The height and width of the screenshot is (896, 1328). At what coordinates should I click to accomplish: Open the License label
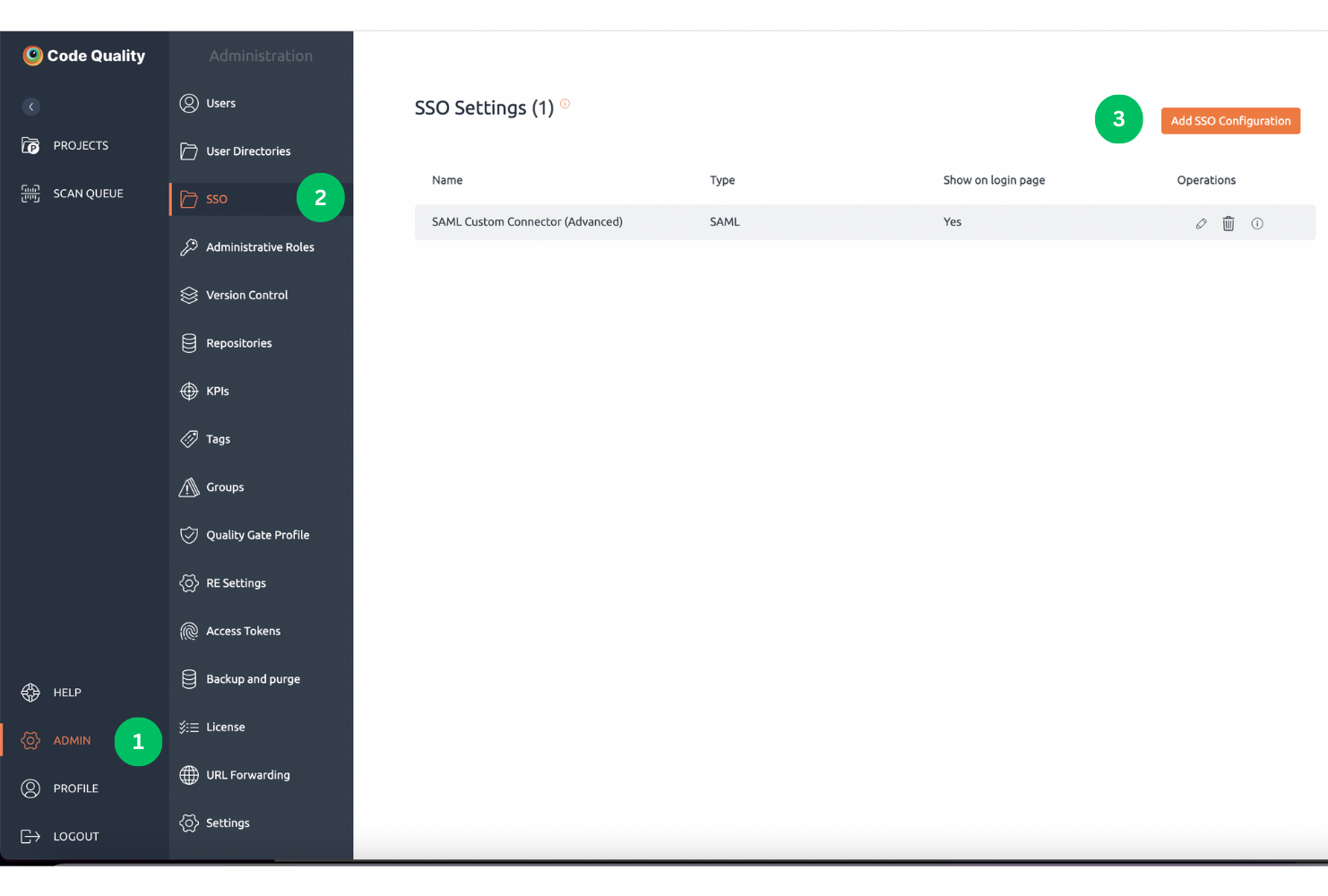tap(226, 727)
